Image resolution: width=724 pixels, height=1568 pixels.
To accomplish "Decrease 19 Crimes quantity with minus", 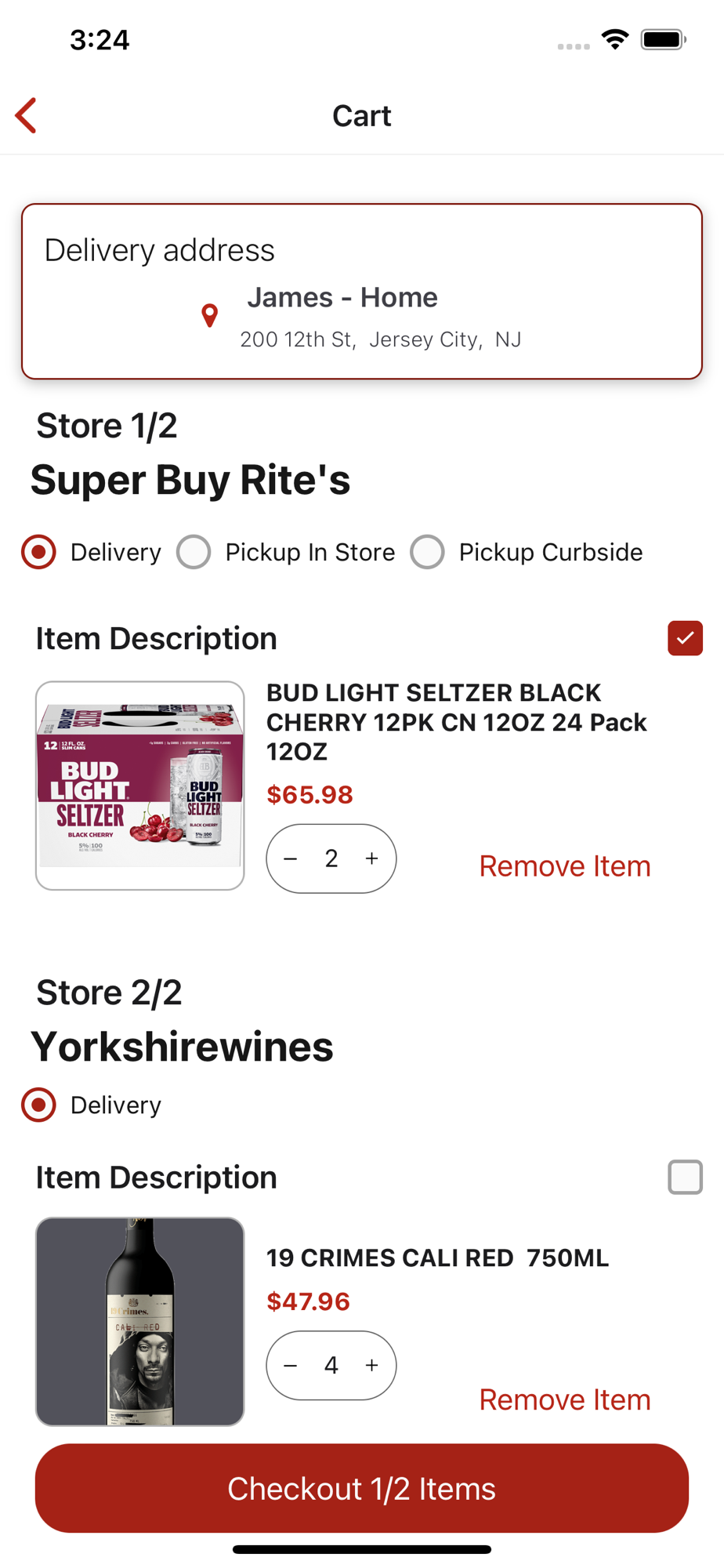I will 291,1365.
